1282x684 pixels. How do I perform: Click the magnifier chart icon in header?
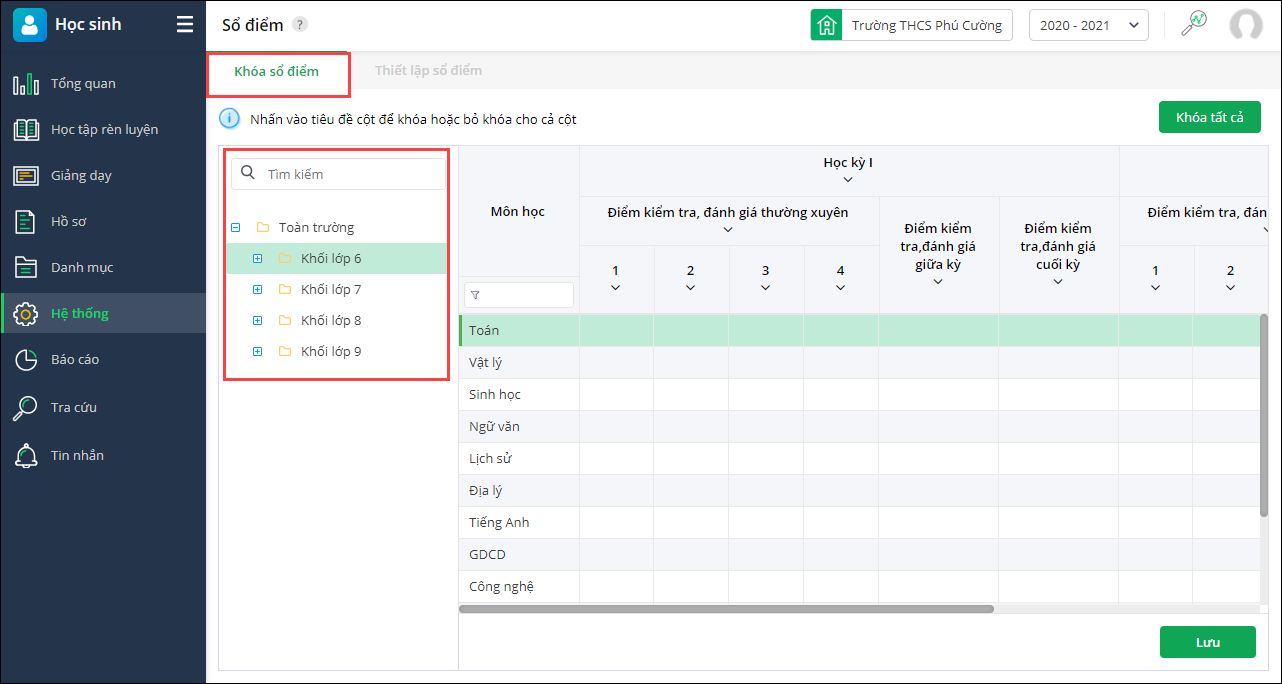coord(1193,24)
